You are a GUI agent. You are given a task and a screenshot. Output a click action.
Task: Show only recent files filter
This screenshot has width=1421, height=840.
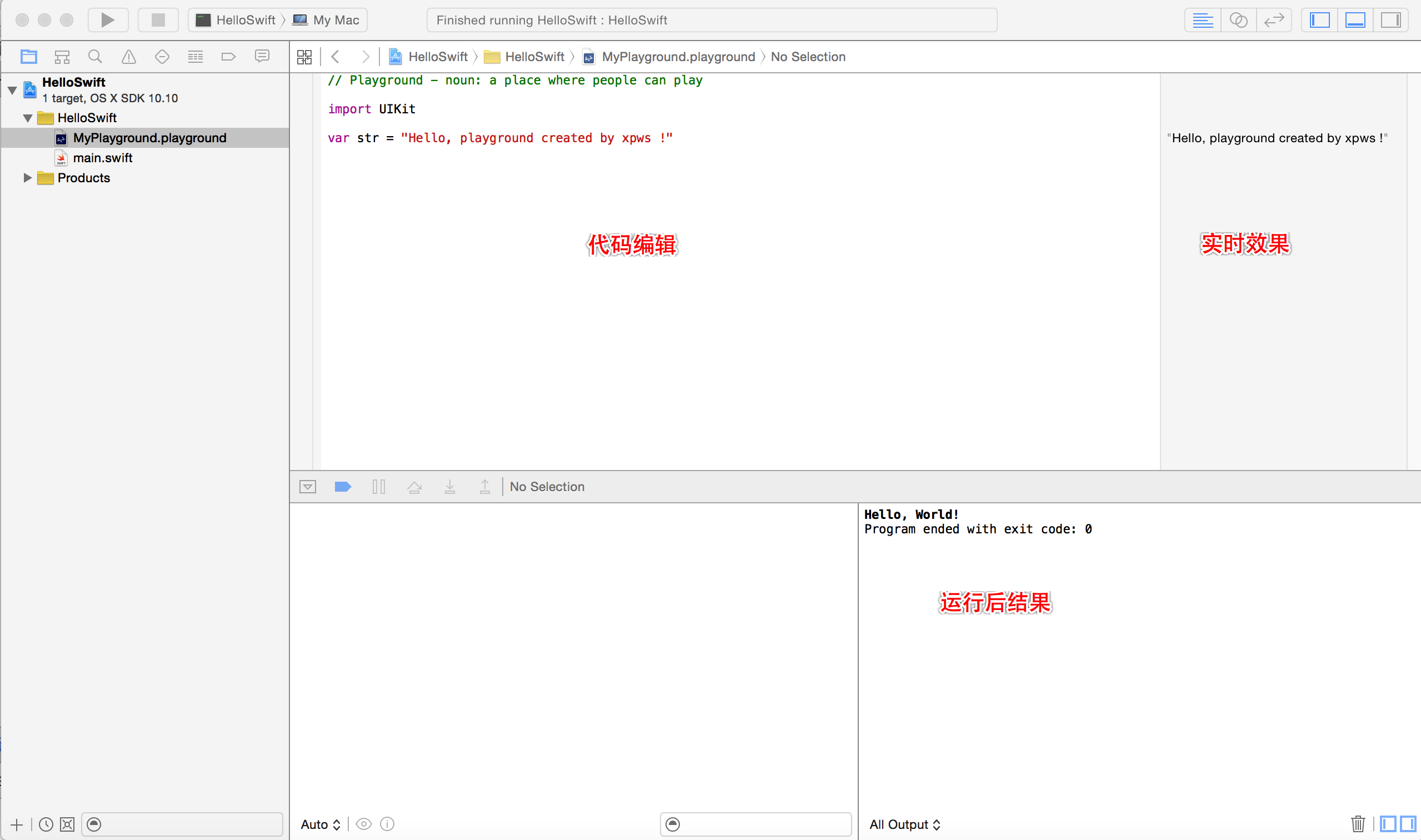pyautogui.click(x=46, y=824)
